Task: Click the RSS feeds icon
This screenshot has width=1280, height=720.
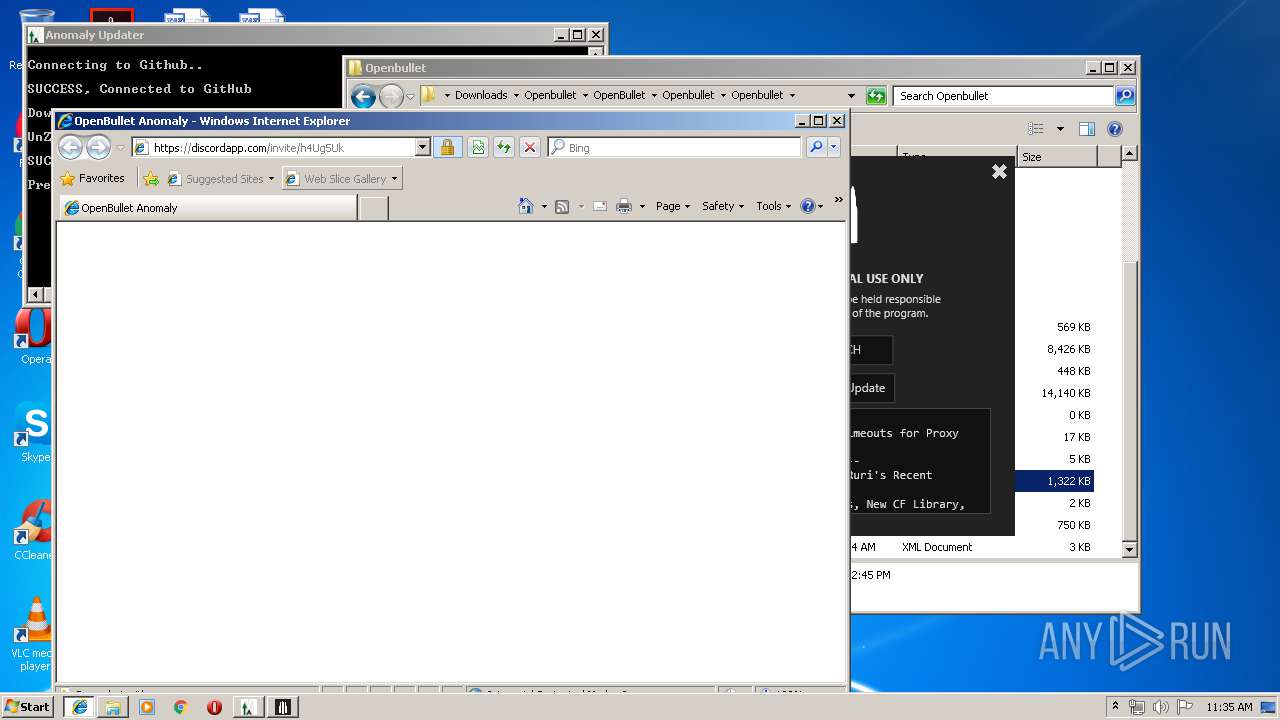Action: pyautogui.click(x=562, y=206)
